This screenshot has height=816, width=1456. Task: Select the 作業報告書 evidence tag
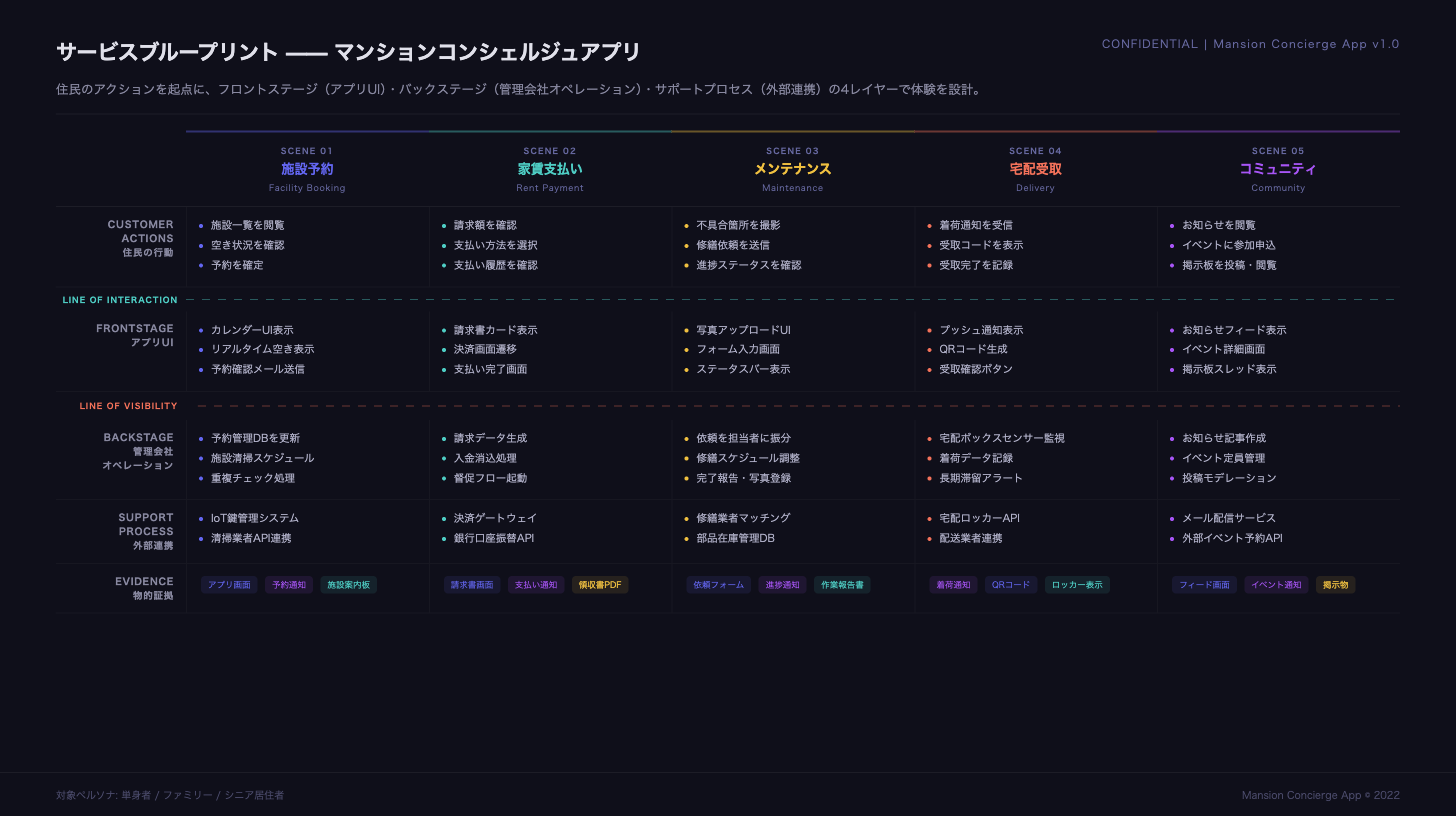(842, 585)
